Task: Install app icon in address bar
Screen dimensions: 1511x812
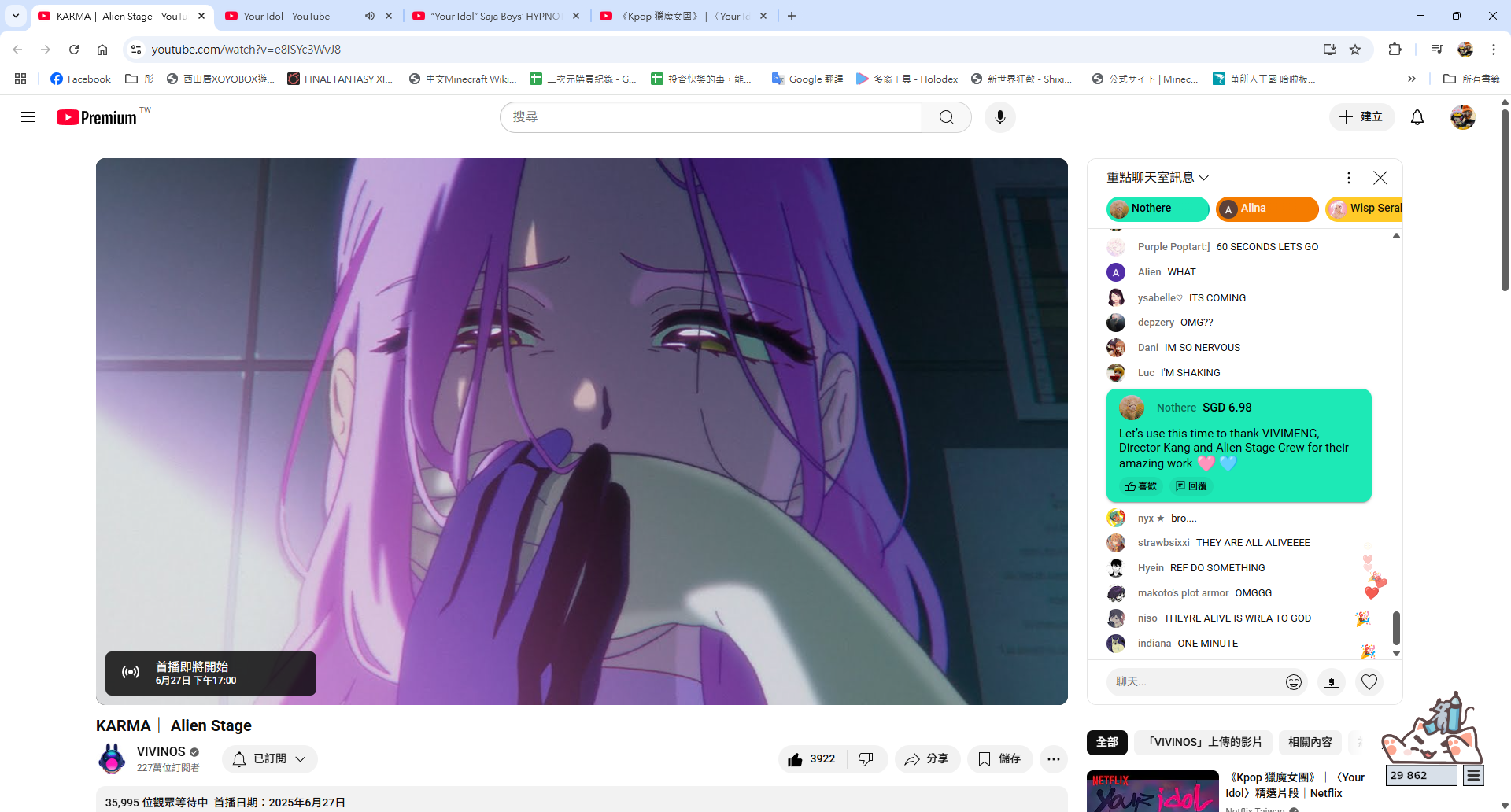Action: point(1330,50)
